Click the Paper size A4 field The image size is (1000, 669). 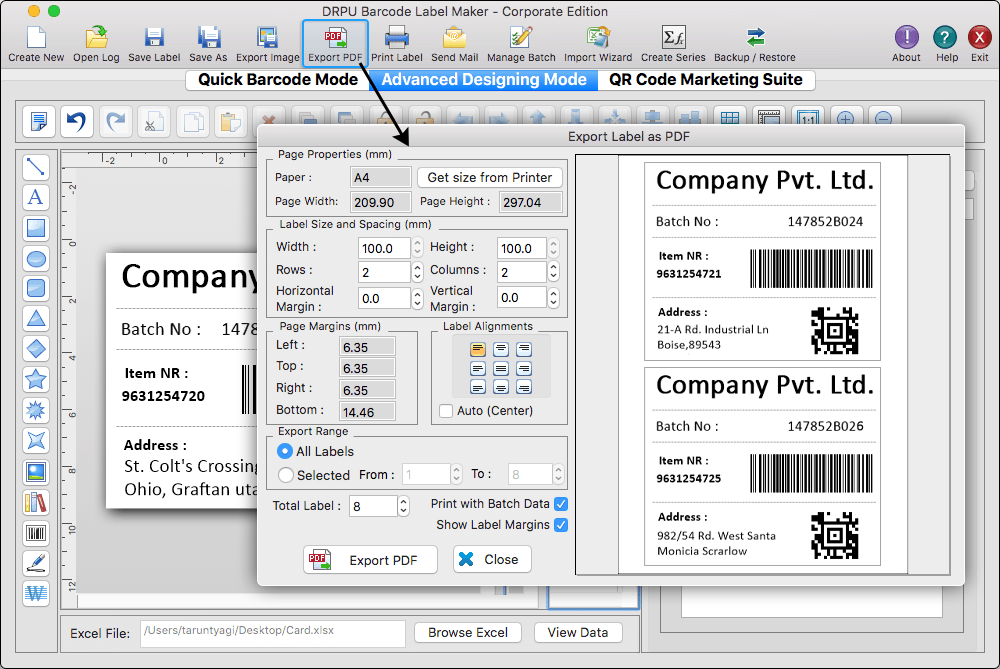(381, 177)
